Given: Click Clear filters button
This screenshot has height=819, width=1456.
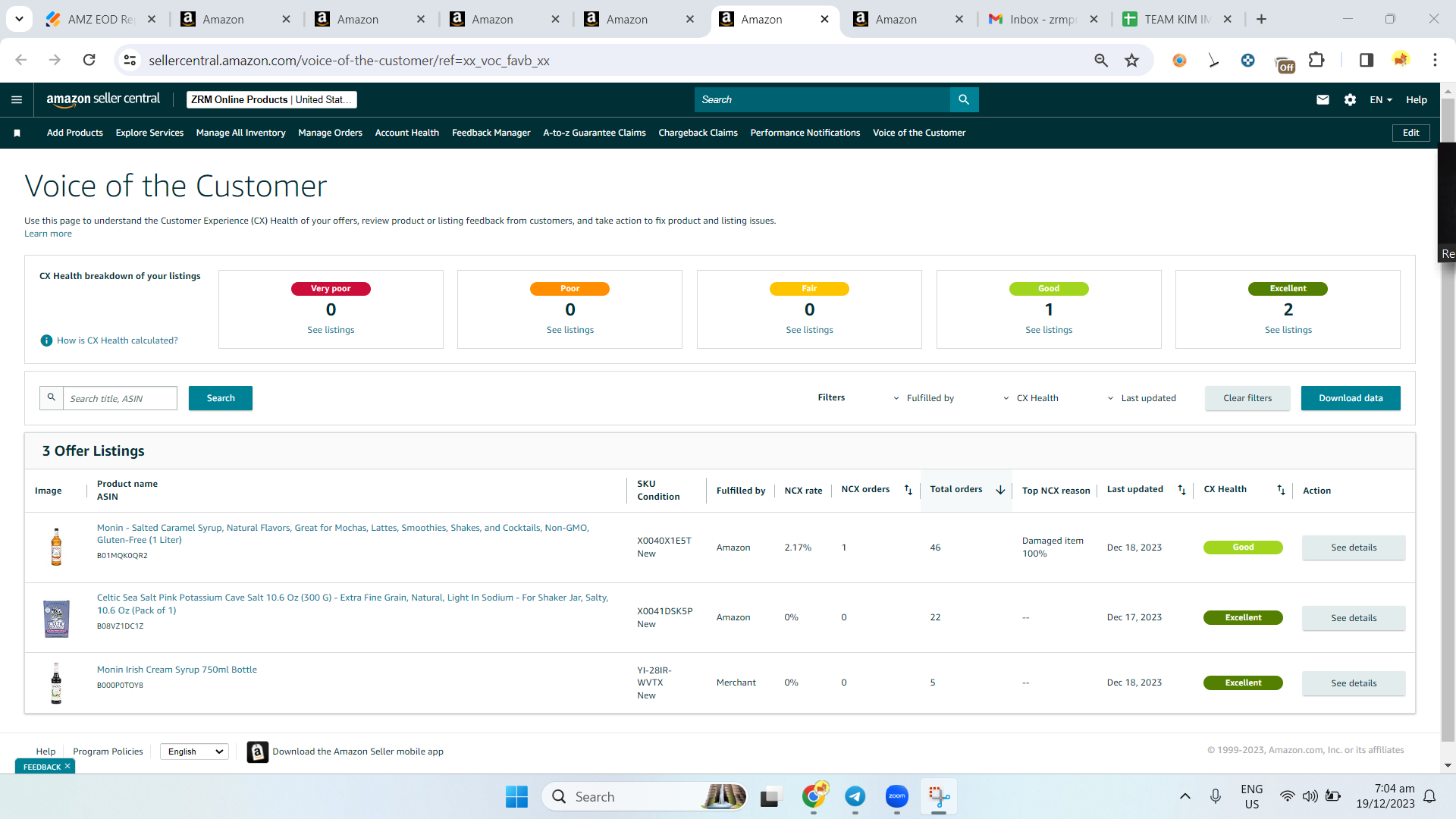Looking at the screenshot, I should coord(1247,398).
